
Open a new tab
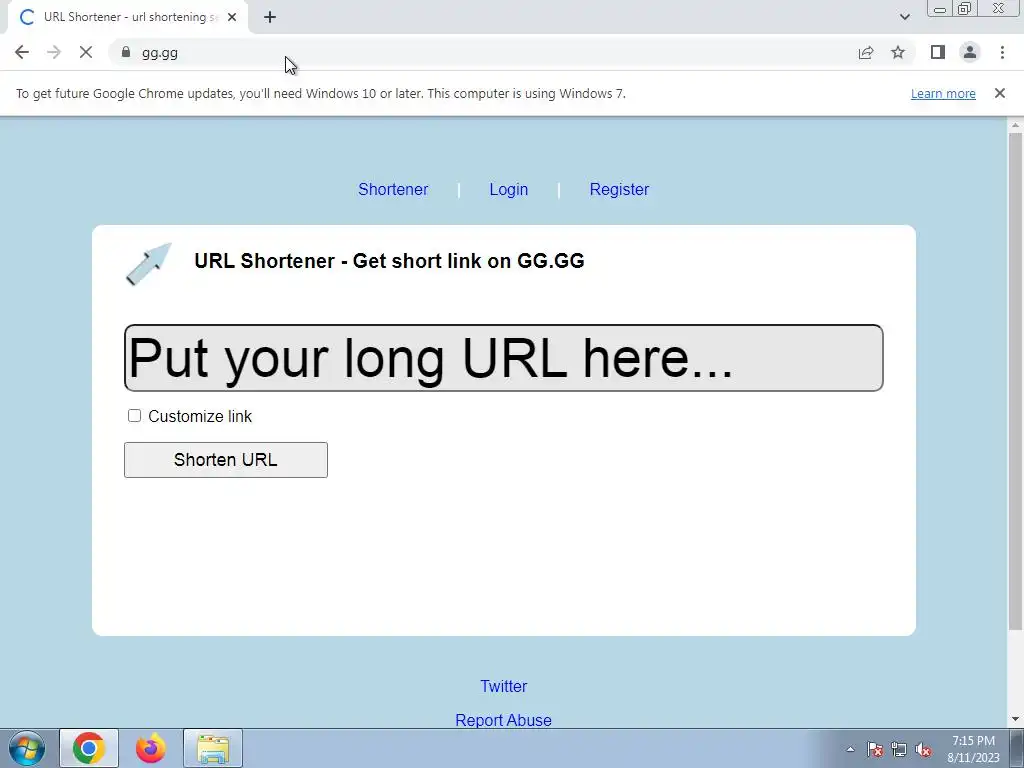[x=270, y=17]
